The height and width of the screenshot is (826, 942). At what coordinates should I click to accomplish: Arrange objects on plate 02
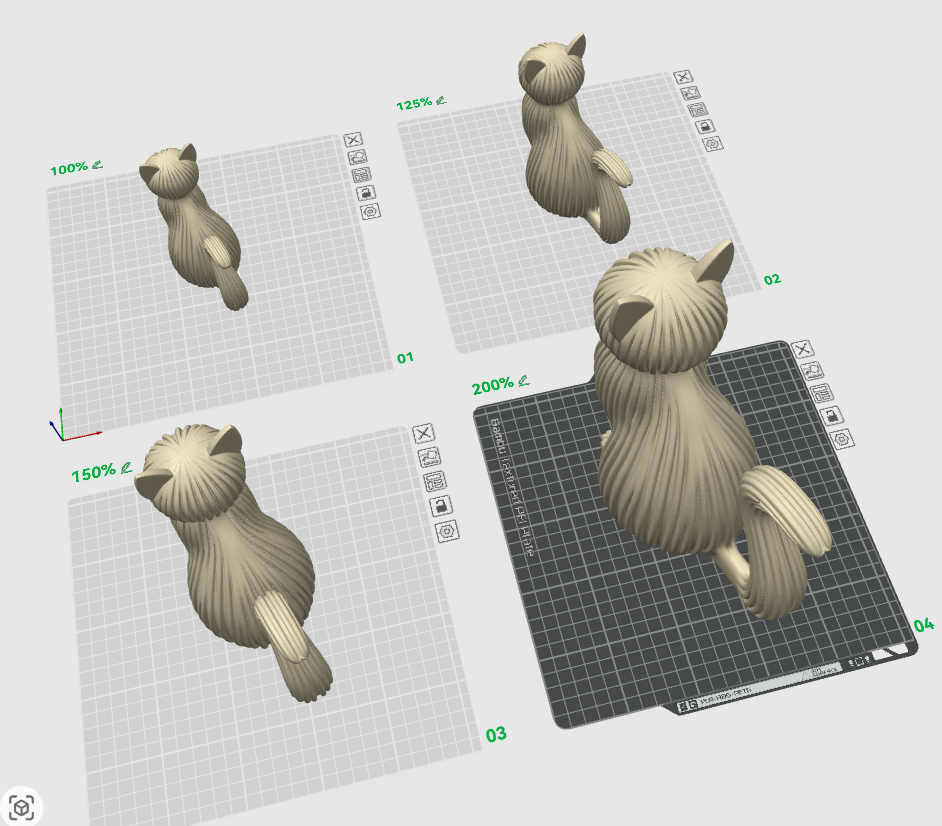point(698,110)
